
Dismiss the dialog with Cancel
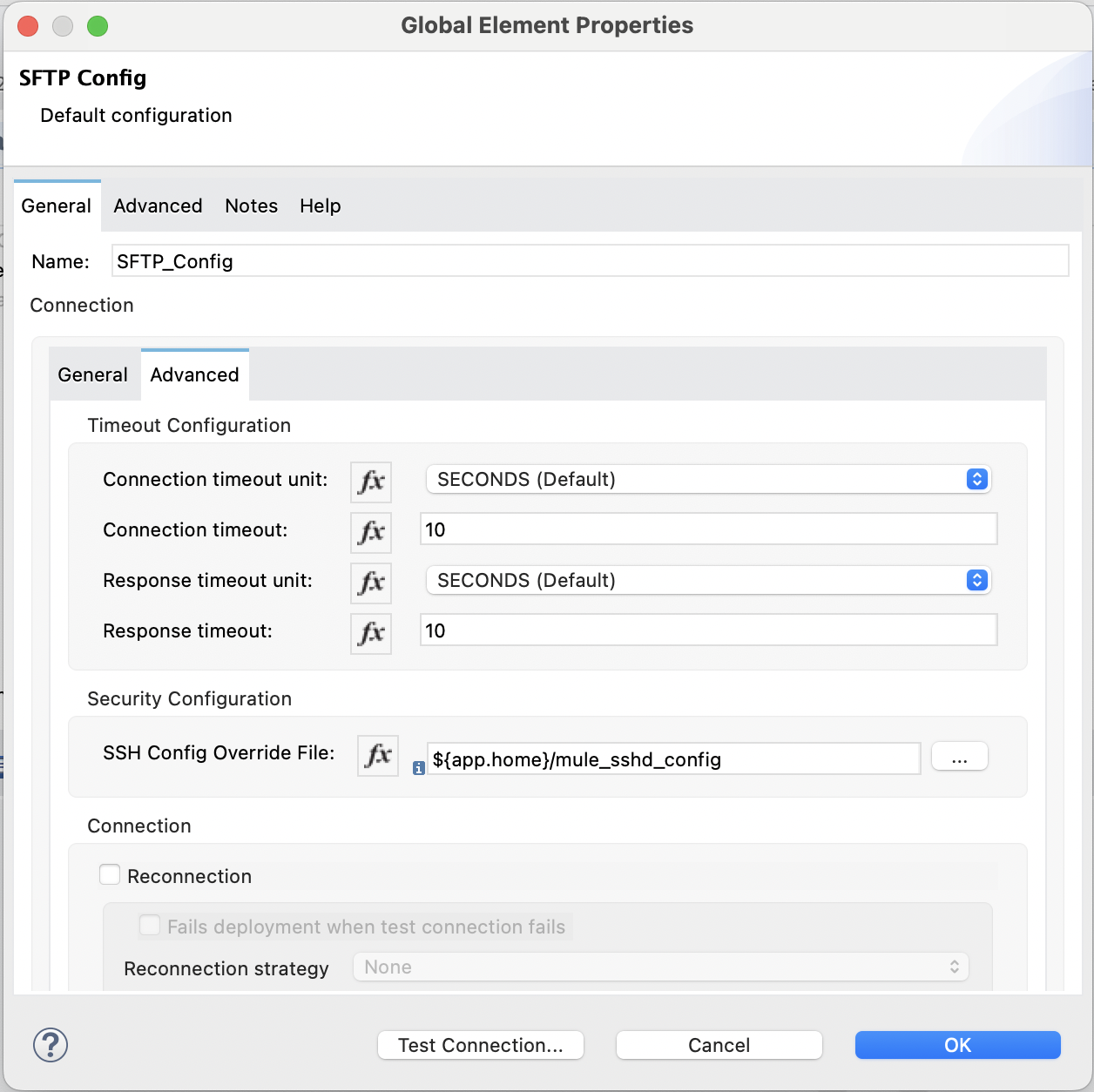(x=718, y=1045)
